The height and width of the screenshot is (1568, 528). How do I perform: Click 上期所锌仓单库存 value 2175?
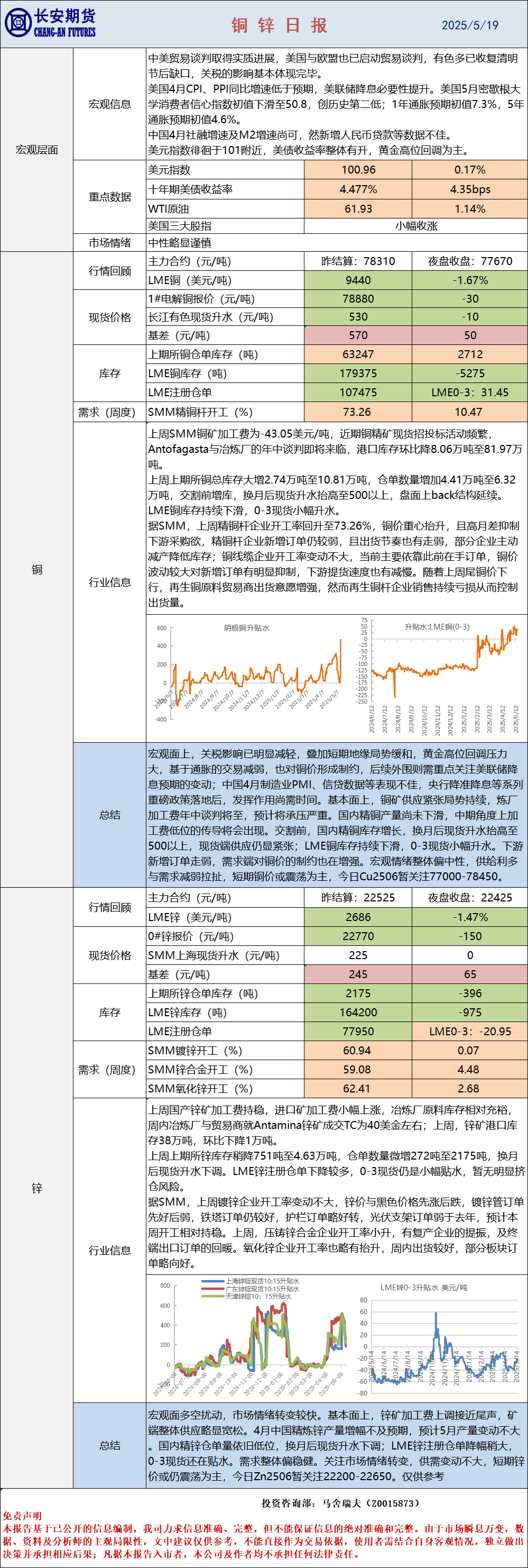pos(358,993)
